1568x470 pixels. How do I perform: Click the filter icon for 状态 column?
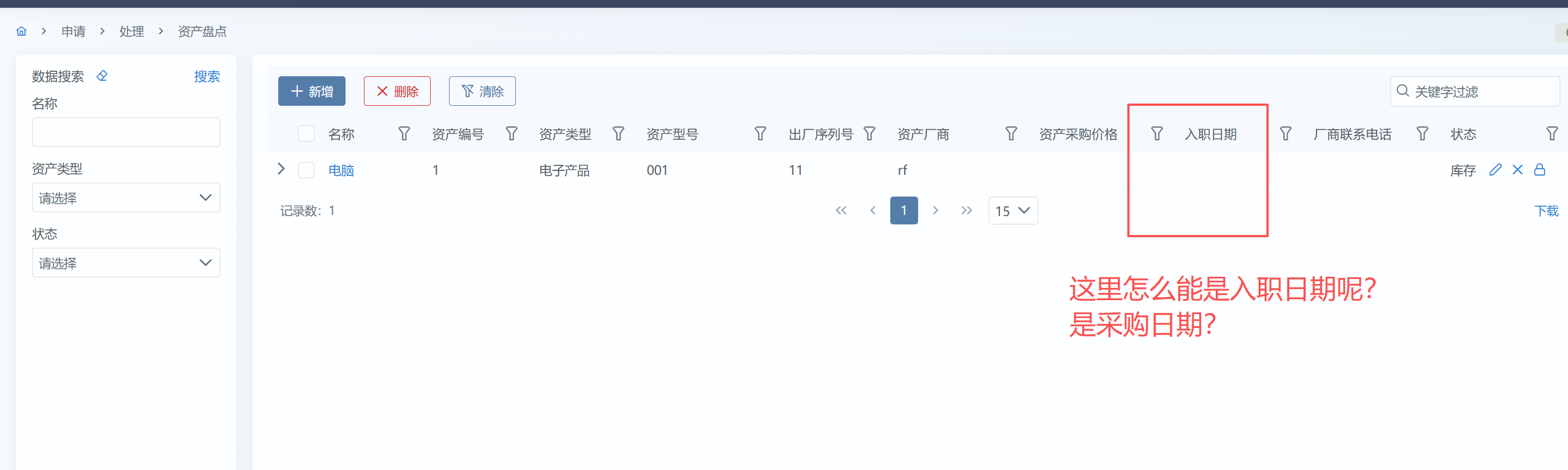coord(1551,134)
